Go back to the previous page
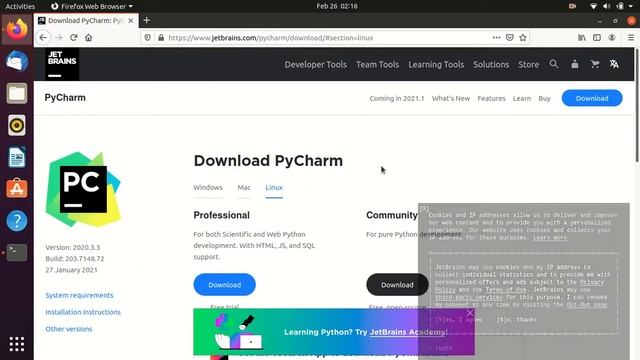 (43, 38)
